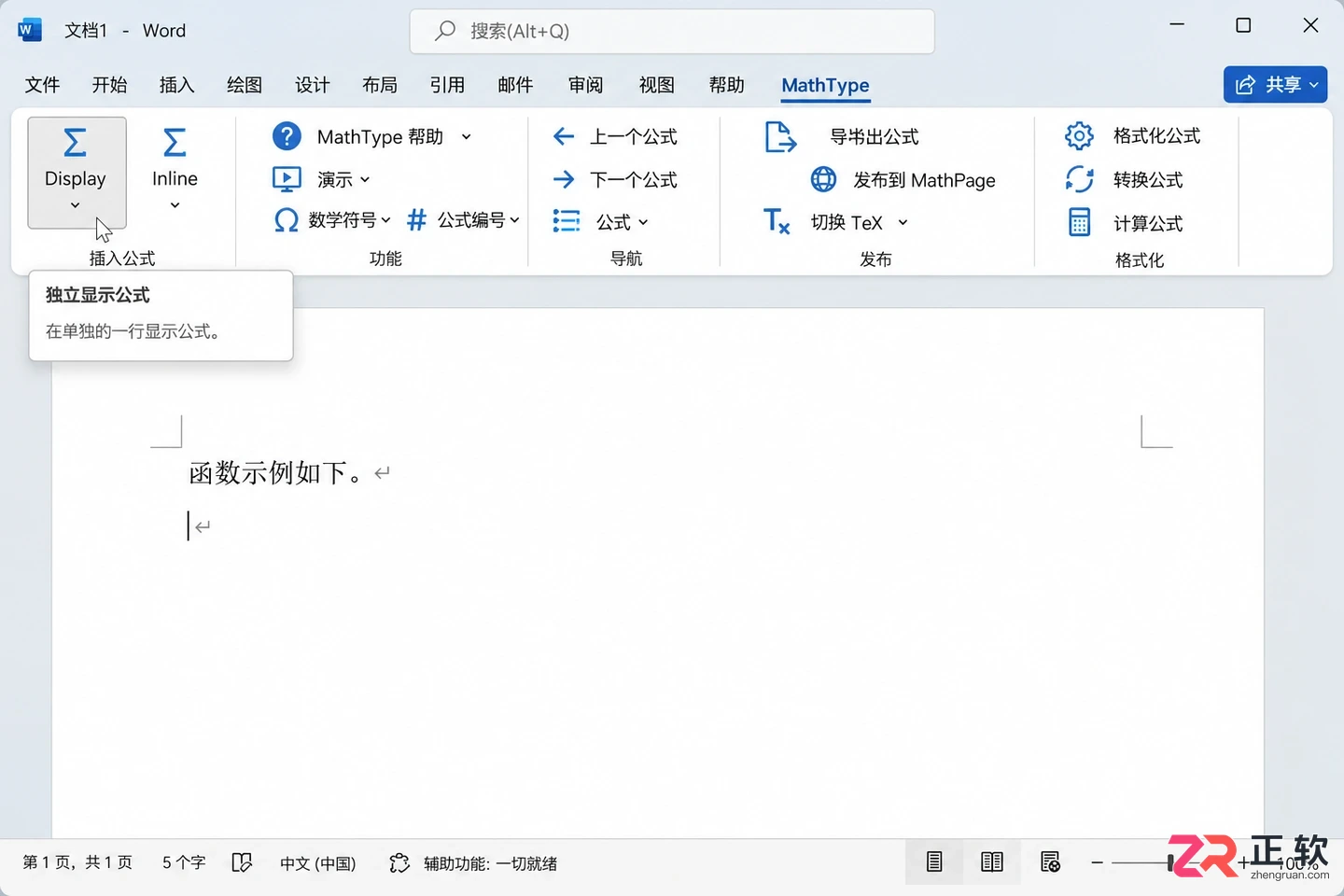Image resolution: width=1344 pixels, height=896 pixels.
Task: Click the equation list icon in navigation
Action: [x=566, y=221]
